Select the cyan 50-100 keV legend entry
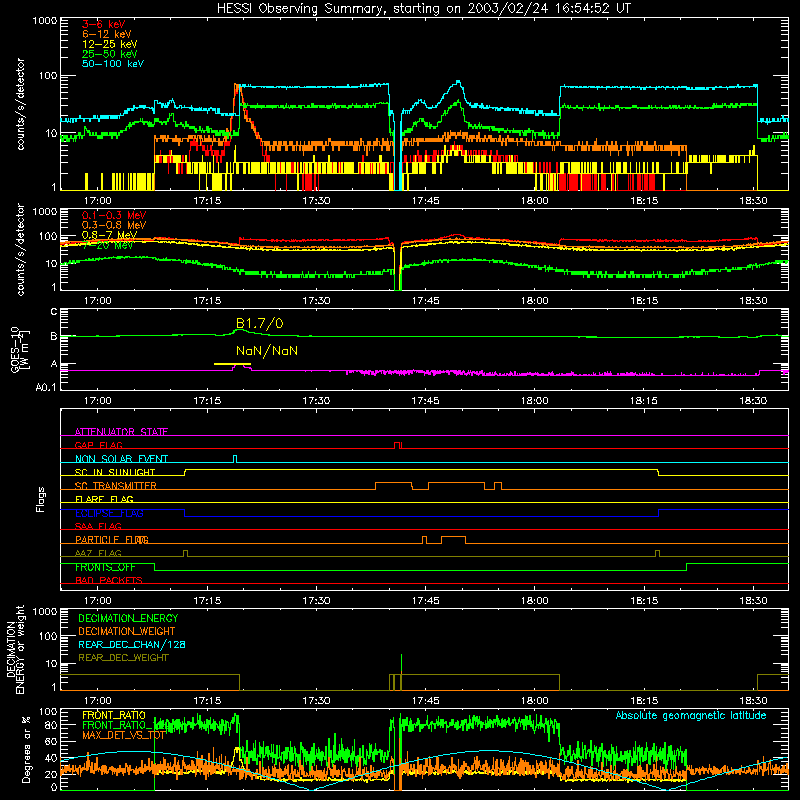 tap(113, 63)
